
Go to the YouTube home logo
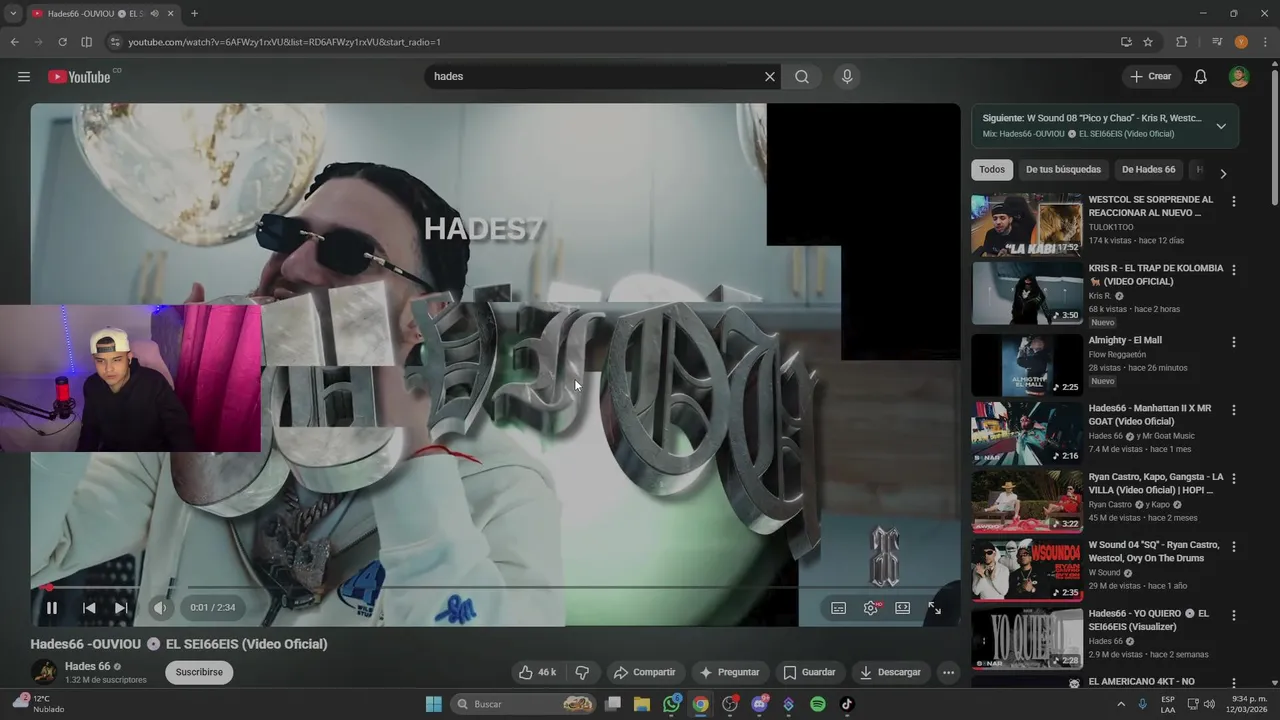(x=79, y=77)
